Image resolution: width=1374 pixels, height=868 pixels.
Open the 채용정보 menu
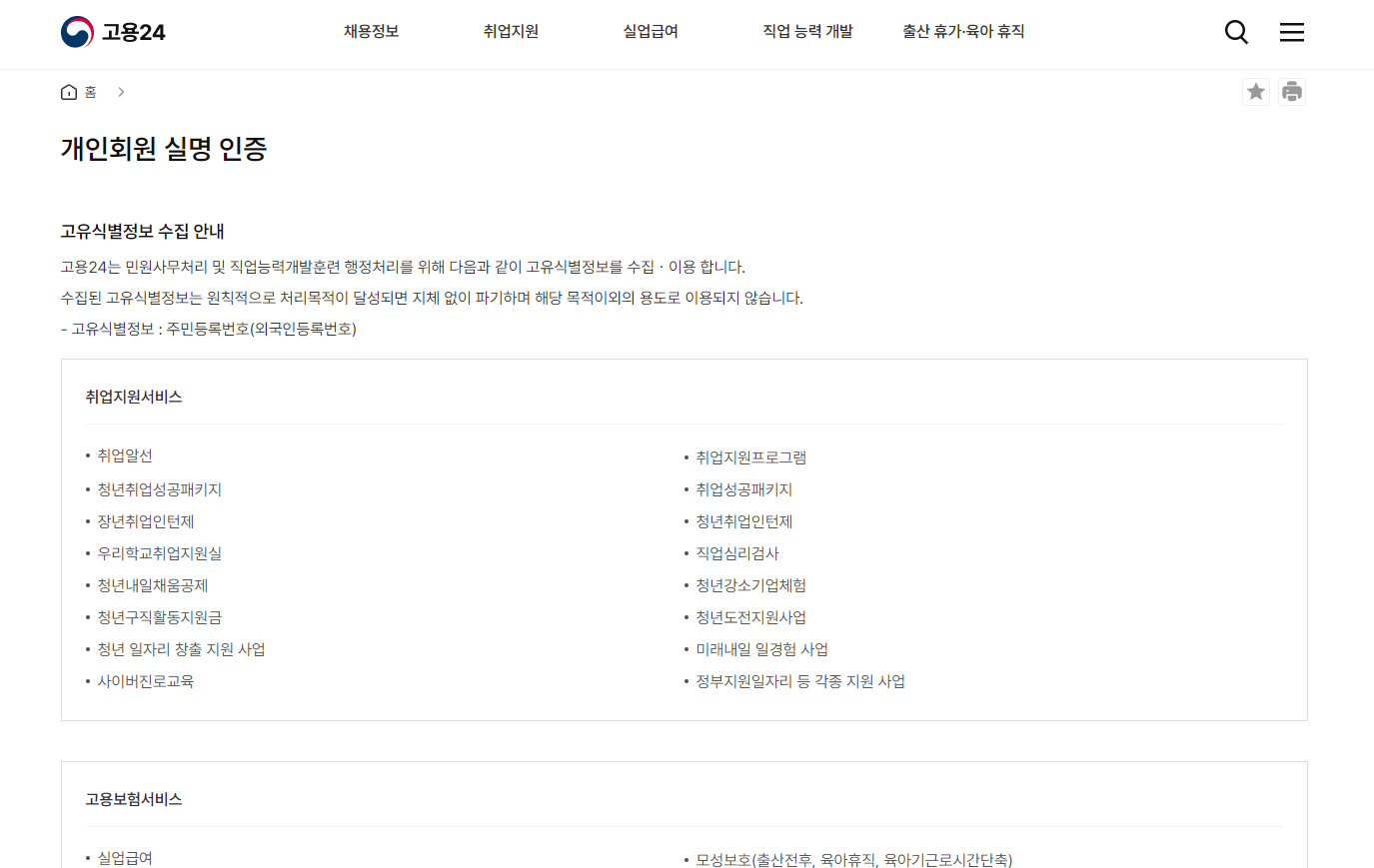pos(371,31)
